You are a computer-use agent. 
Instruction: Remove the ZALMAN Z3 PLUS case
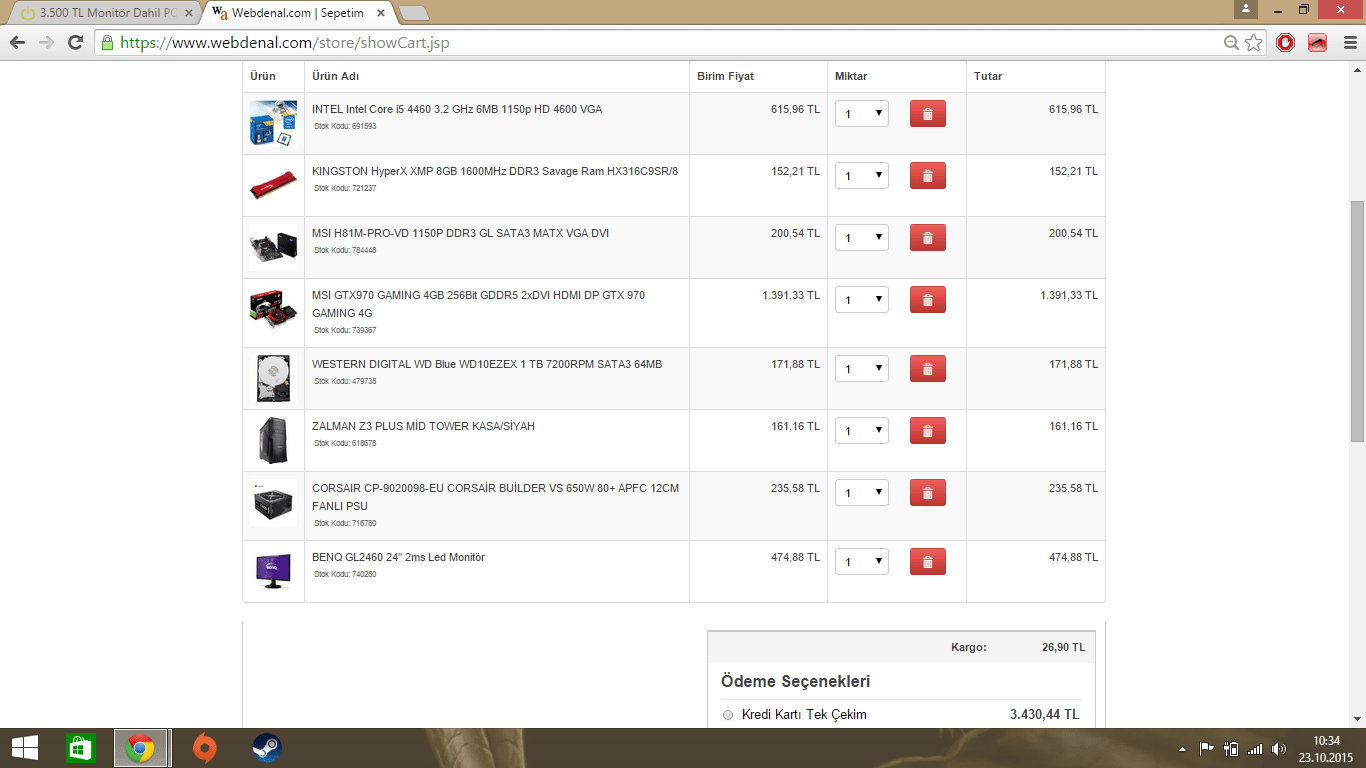[x=927, y=431]
